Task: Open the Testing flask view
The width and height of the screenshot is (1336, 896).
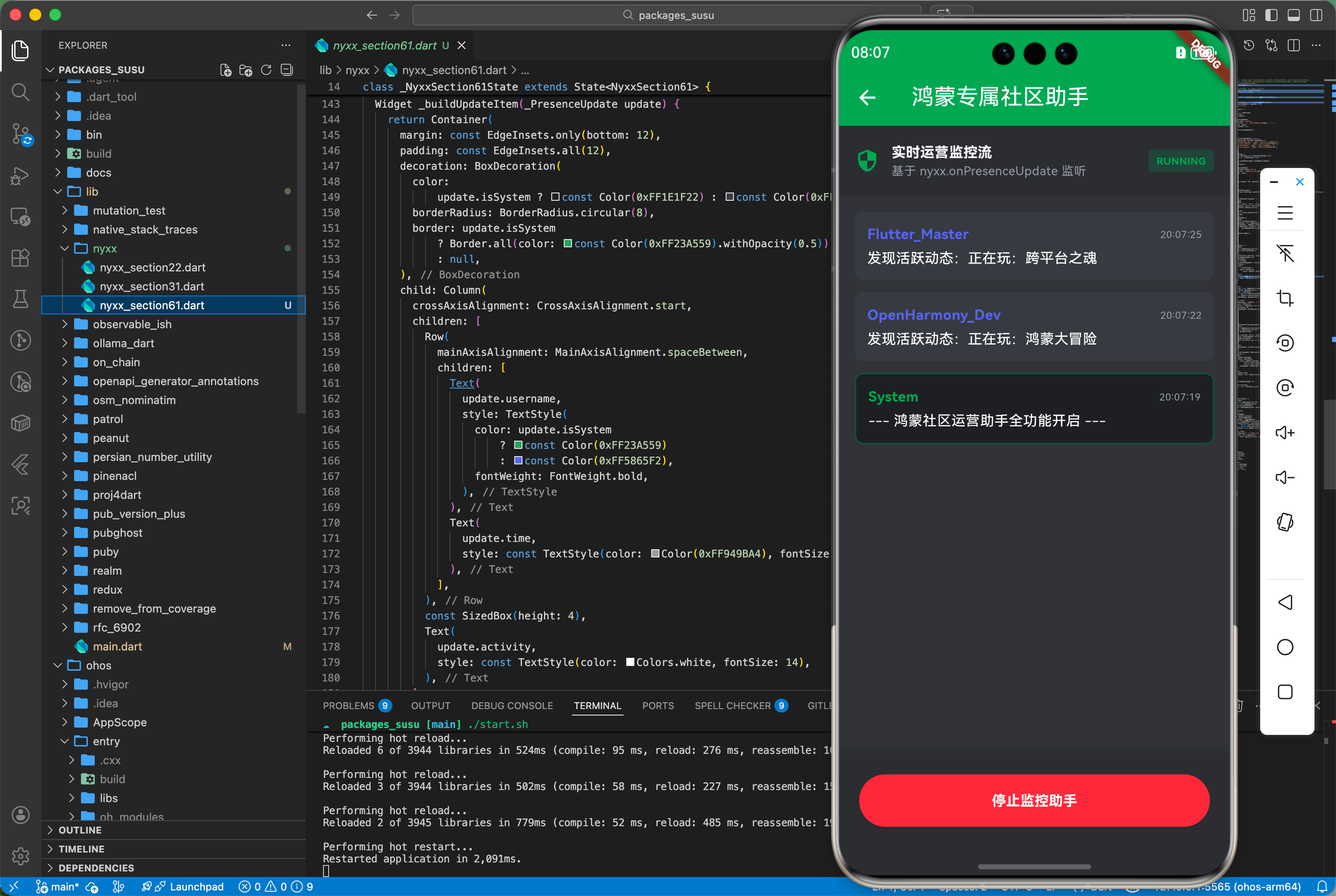Action: coord(21,299)
